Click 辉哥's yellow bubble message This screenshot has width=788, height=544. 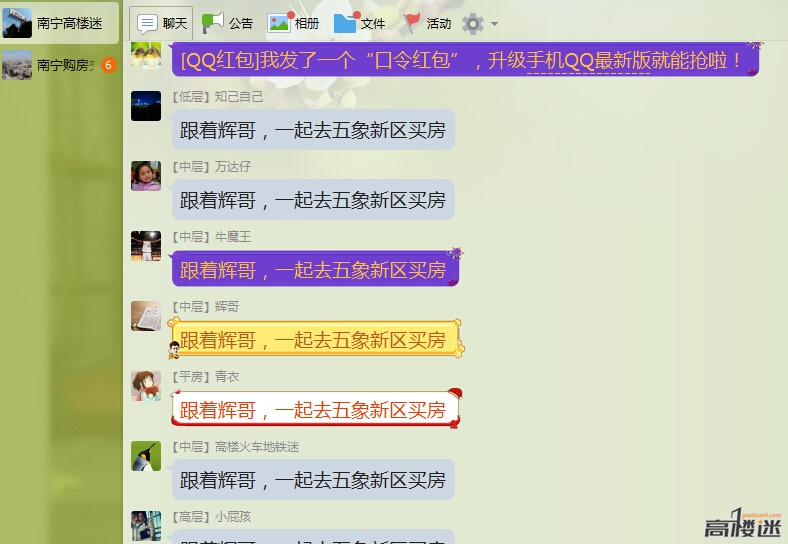coord(316,340)
